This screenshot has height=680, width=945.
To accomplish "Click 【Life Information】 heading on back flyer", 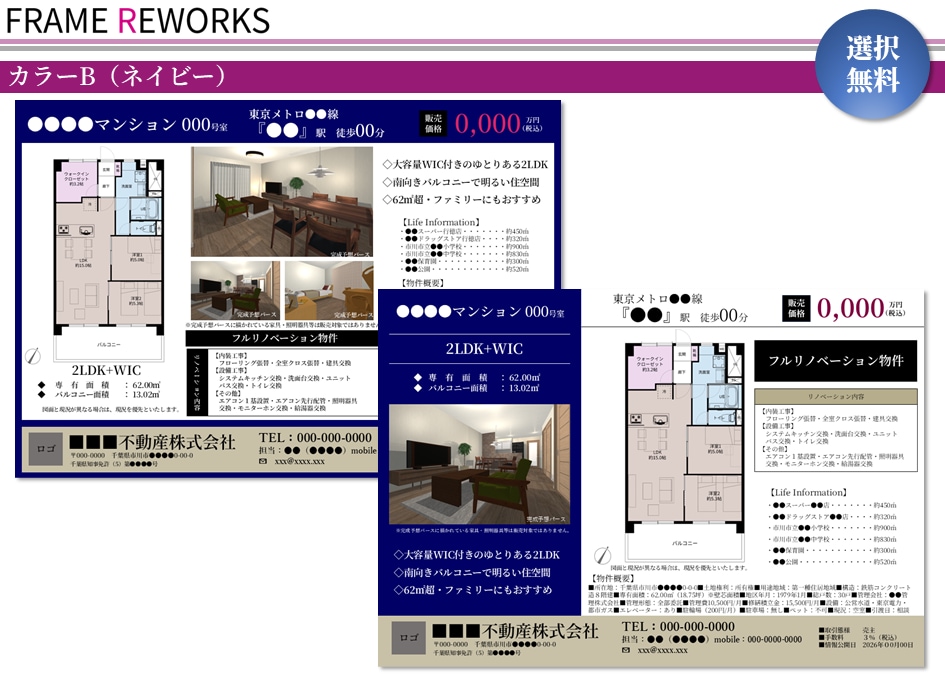I will point(441,222).
